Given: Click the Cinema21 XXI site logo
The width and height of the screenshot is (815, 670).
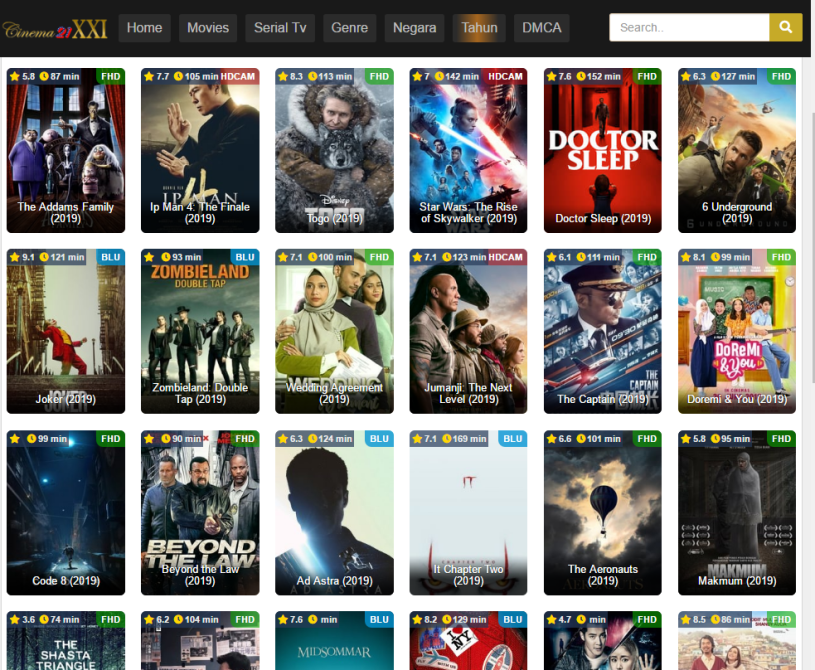Looking at the screenshot, I should click(55, 29).
